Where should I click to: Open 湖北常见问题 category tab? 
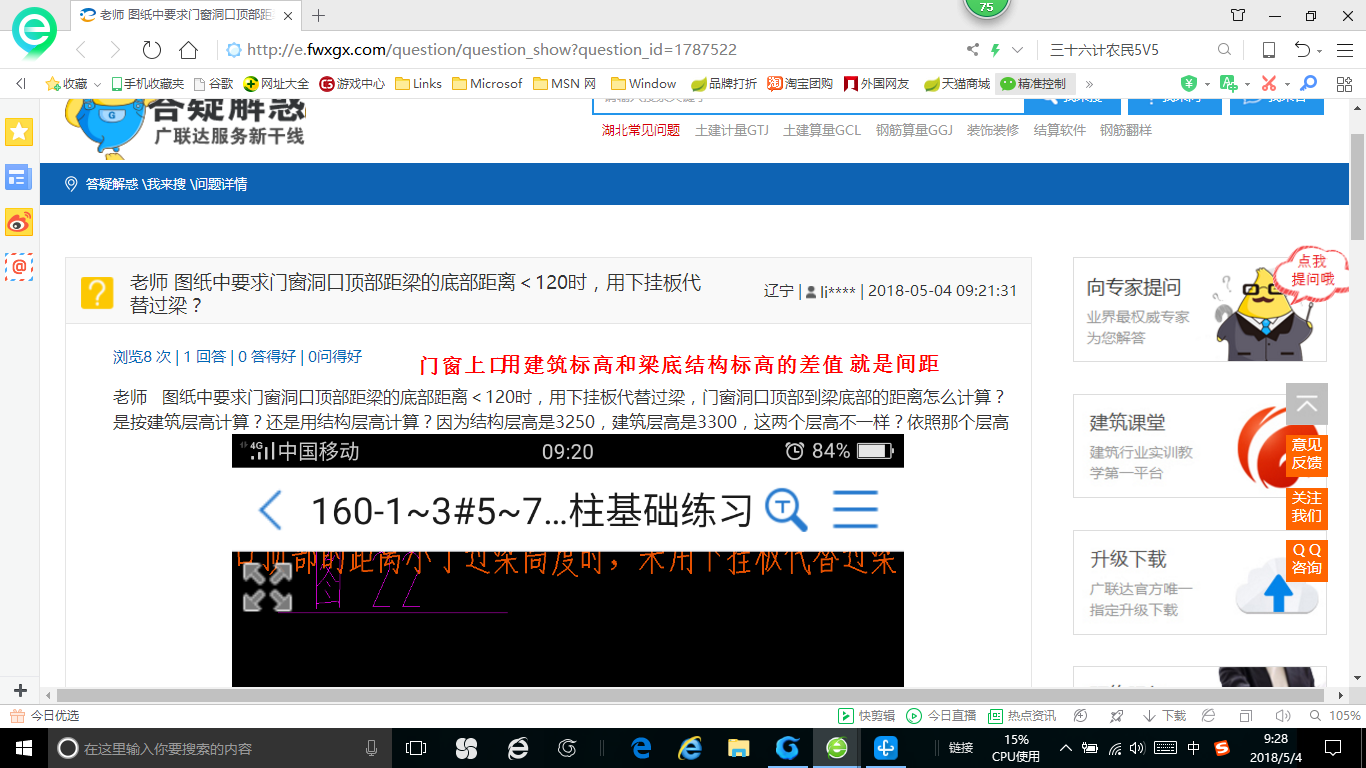pyautogui.click(x=641, y=130)
